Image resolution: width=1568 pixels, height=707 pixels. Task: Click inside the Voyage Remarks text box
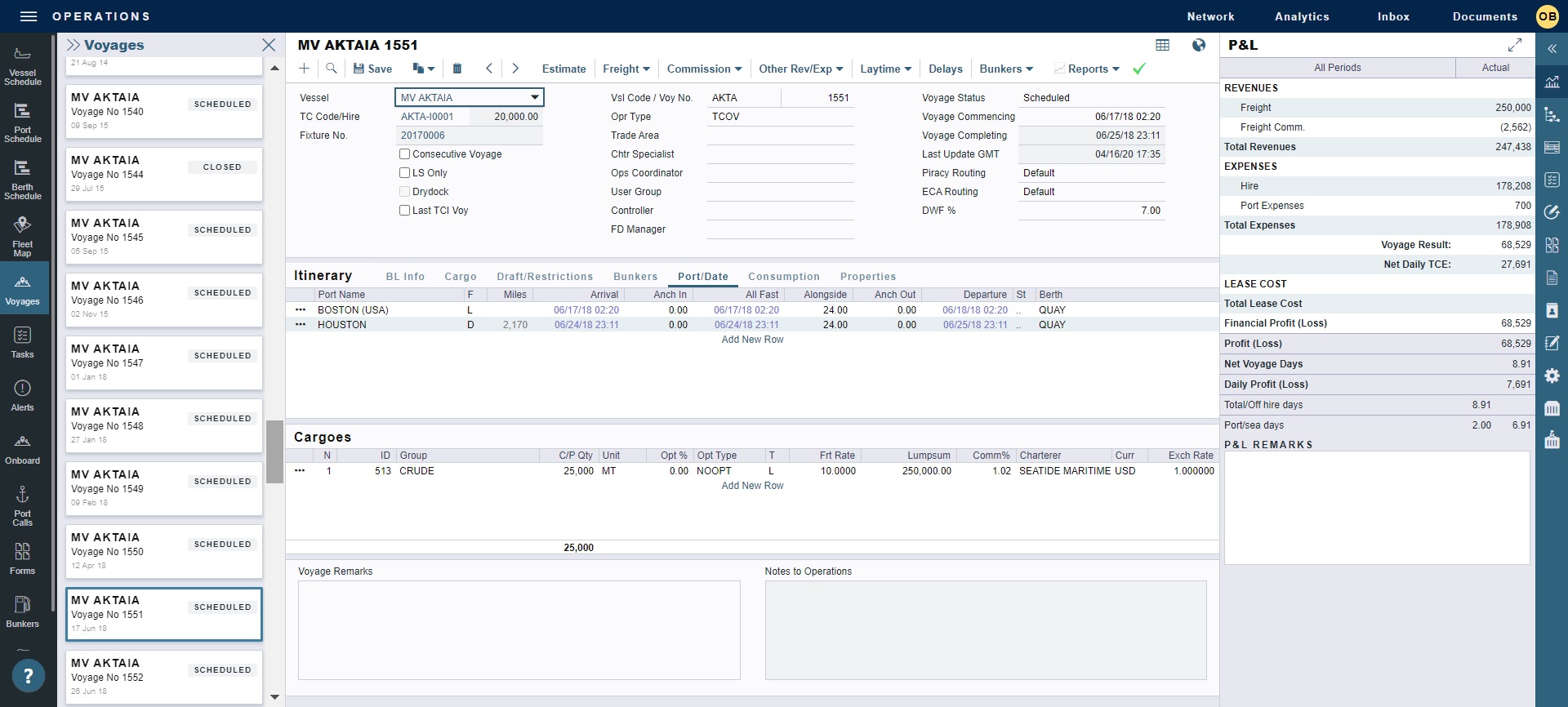coord(519,629)
